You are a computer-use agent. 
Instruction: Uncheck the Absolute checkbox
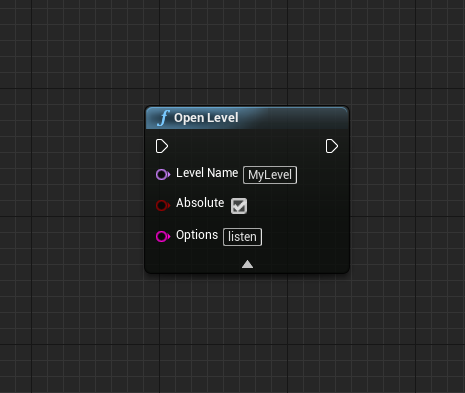click(x=239, y=206)
